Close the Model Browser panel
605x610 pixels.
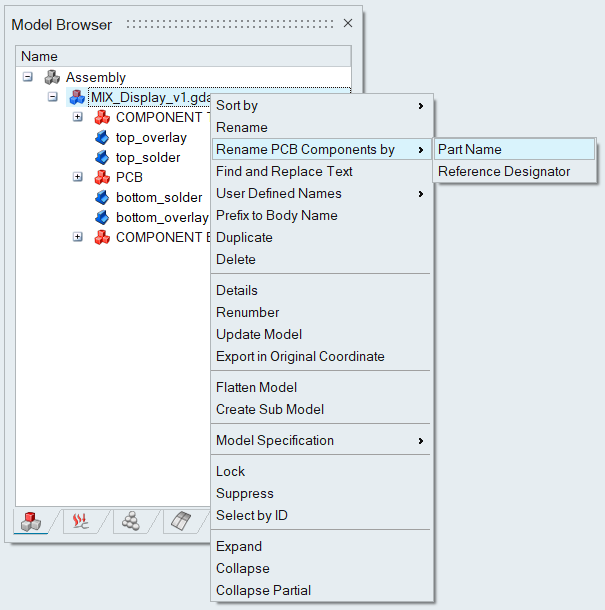[348, 23]
